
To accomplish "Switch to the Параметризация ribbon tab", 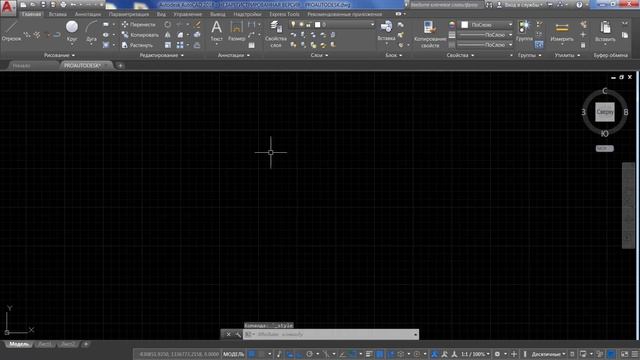I will point(129,14).
